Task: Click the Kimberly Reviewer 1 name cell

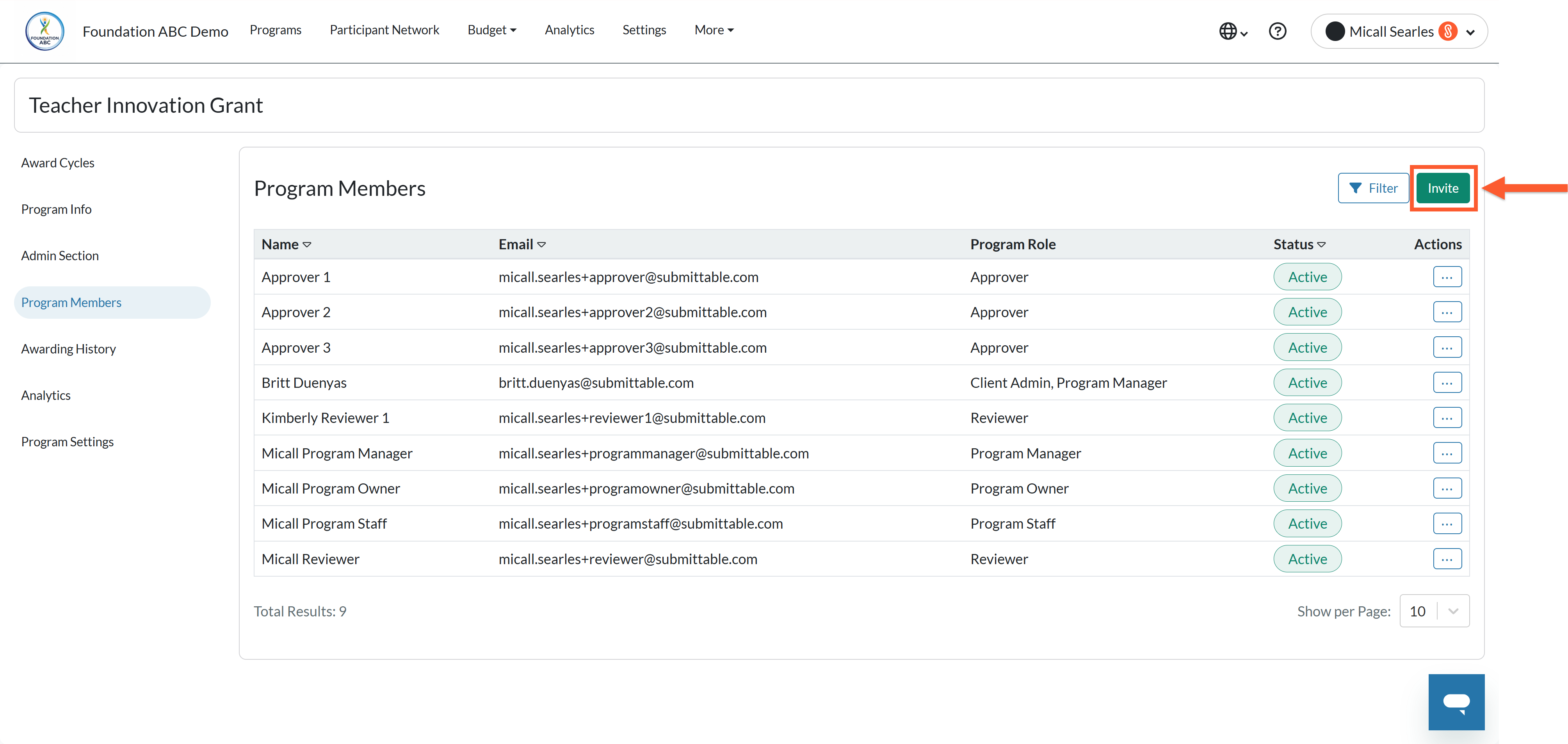Action: 325,419
